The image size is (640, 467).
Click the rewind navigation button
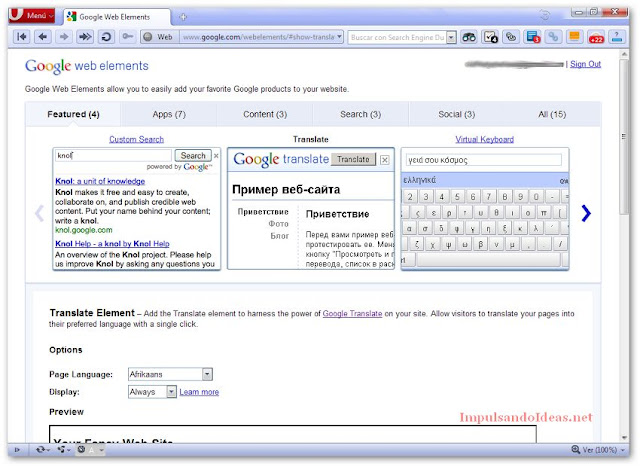coord(22,37)
